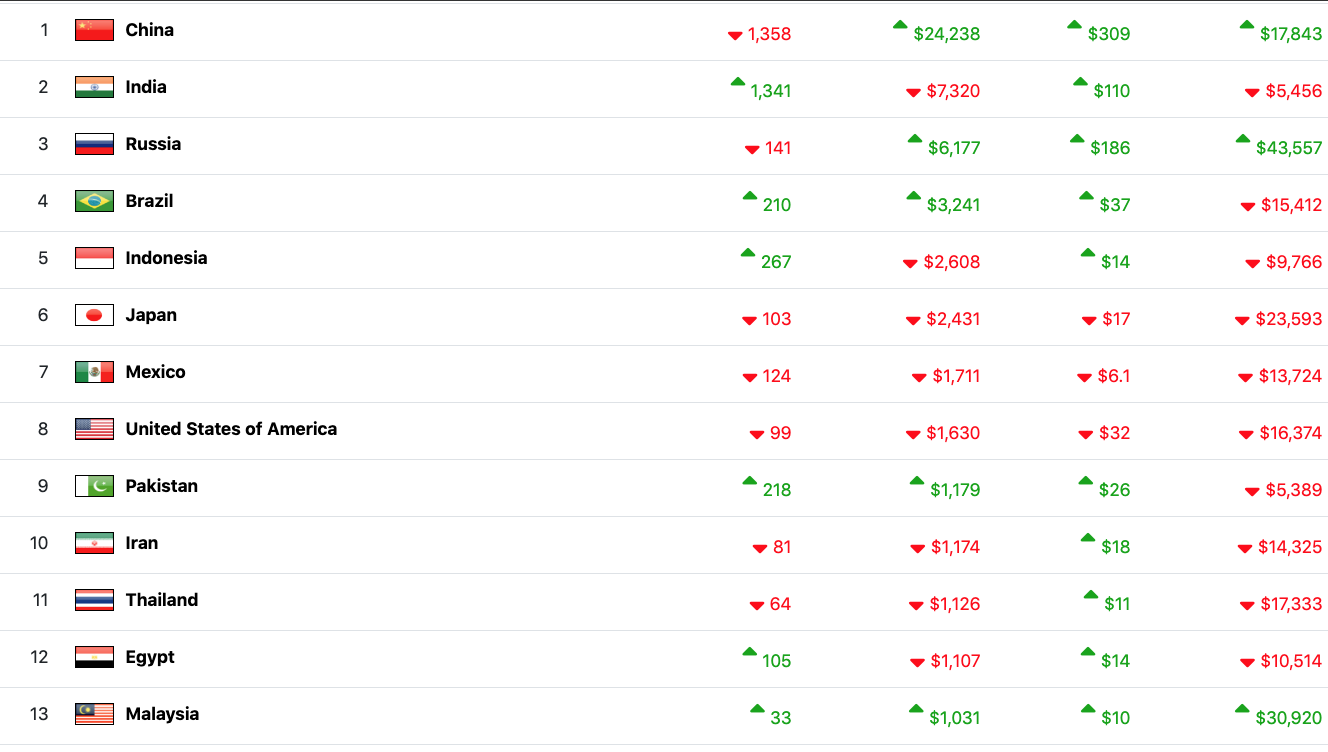1328x752 pixels.
Task: Click the Egypt flag icon
Action: click(94, 657)
